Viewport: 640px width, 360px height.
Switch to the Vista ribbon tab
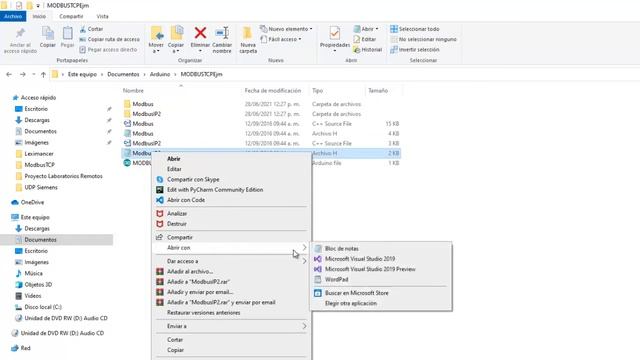click(x=102, y=16)
